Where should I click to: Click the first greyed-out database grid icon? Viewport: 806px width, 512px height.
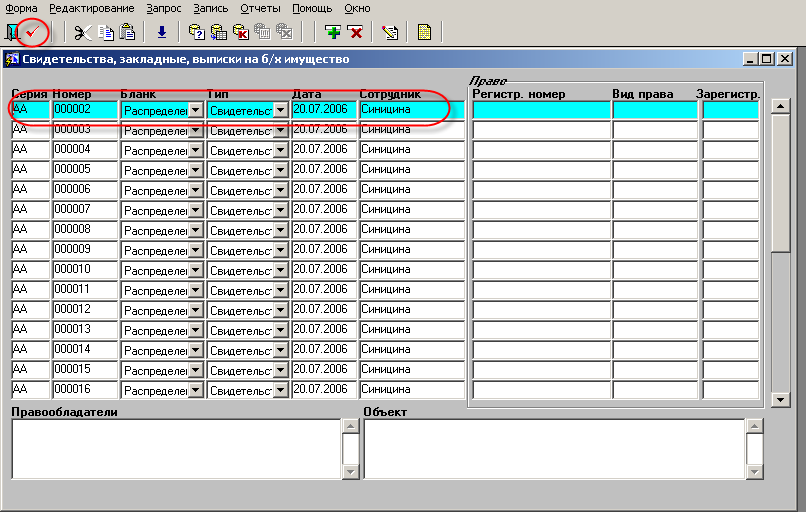[x=262, y=32]
